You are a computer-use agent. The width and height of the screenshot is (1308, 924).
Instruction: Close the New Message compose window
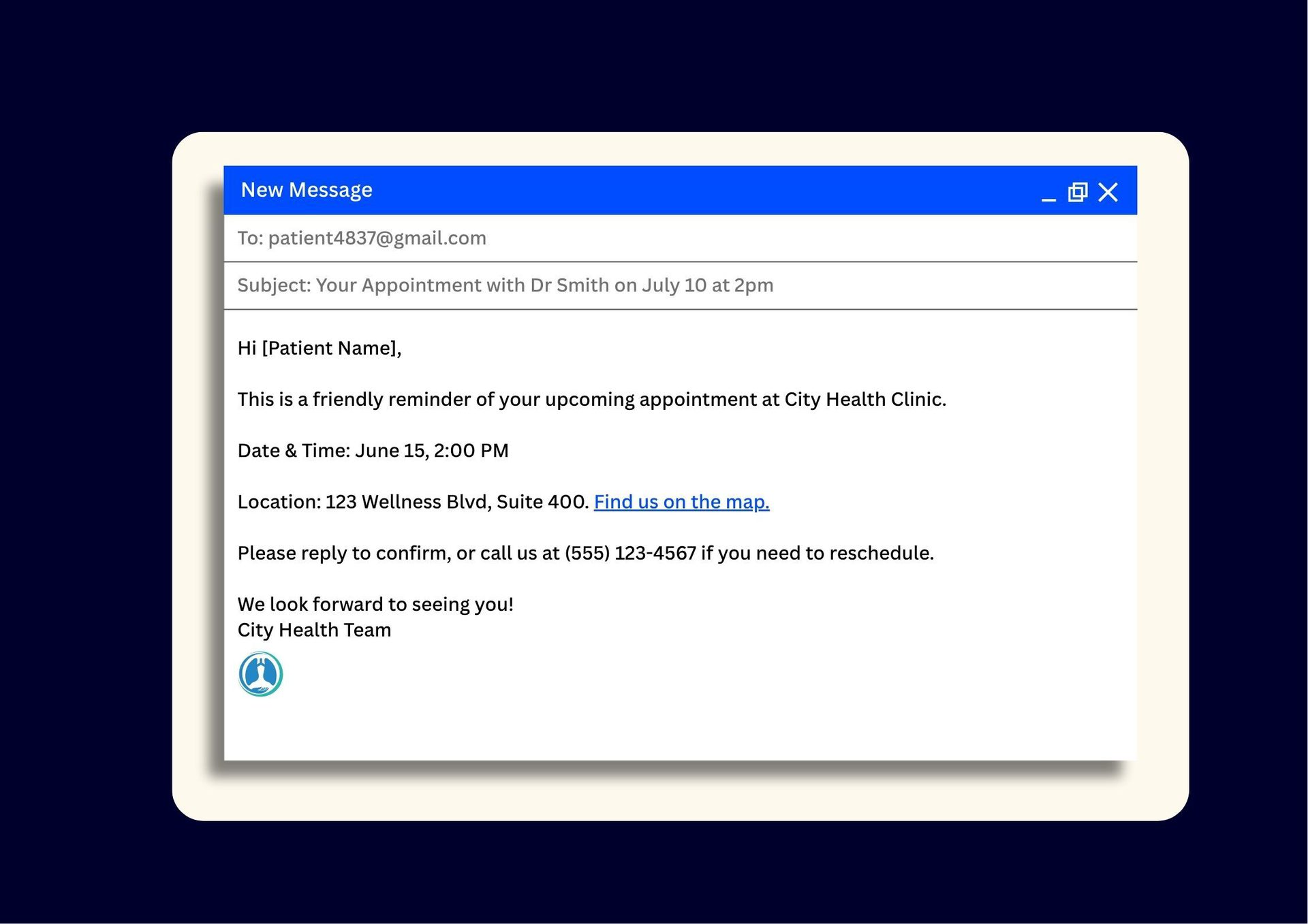tap(1108, 192)
